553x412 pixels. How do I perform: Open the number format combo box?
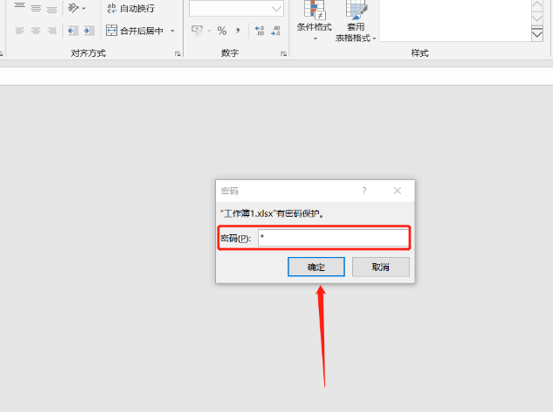pos(236,8)
